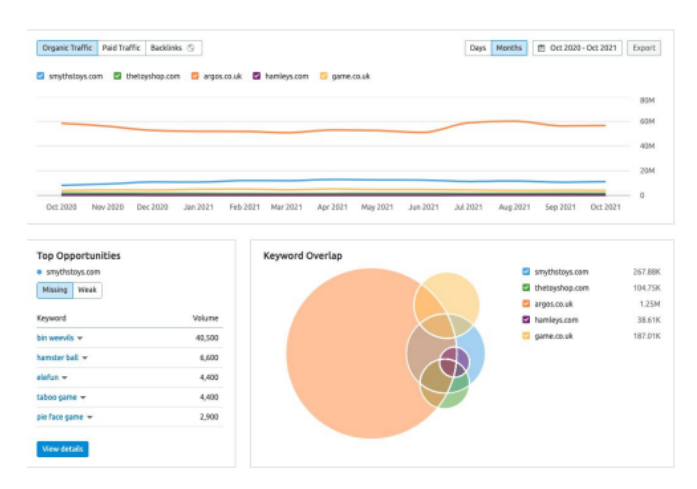Click the 40,500 volume value
Viewport: 697px width, 489px height.
click(207, 338)
